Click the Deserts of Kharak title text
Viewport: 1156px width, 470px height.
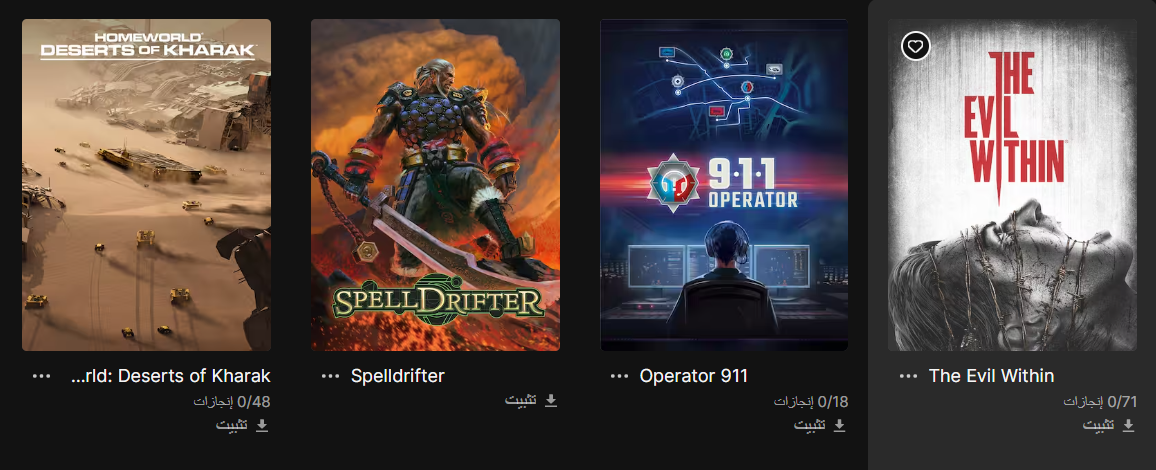click(170, 376)
